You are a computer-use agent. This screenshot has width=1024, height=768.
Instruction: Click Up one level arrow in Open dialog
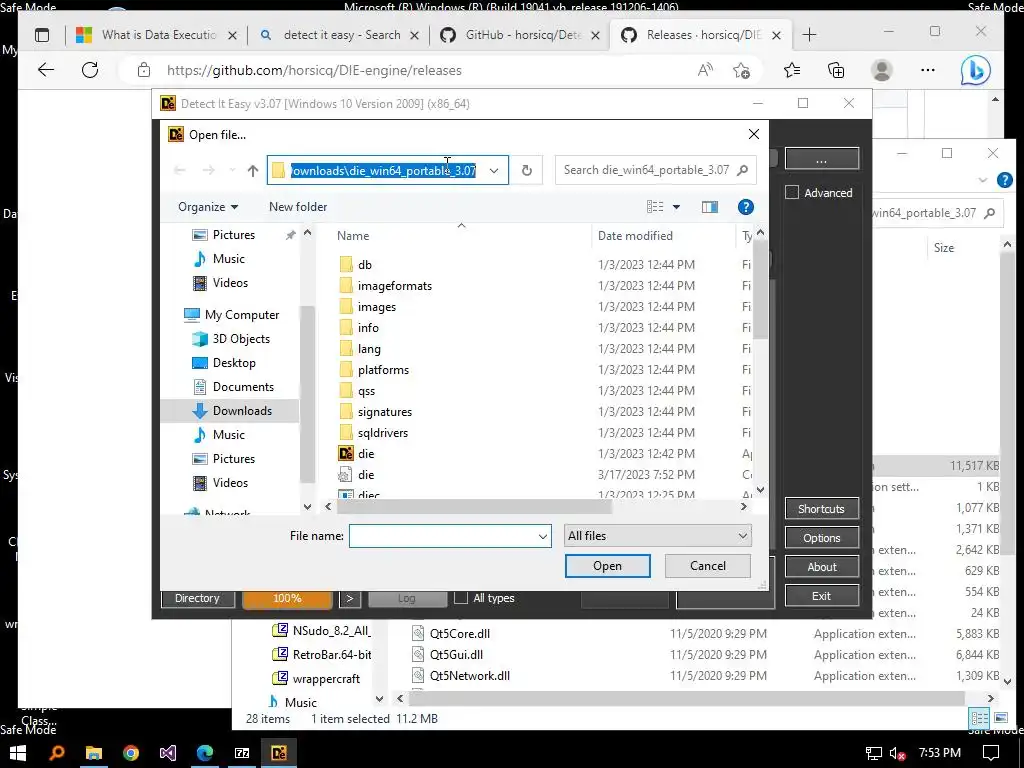253,170
